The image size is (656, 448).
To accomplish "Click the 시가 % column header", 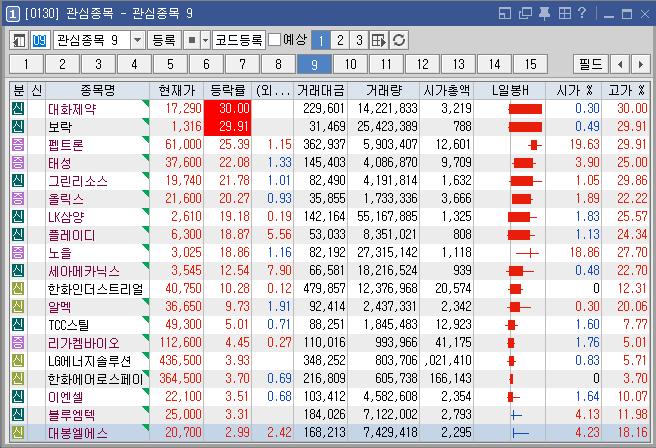I will point(574,90).
